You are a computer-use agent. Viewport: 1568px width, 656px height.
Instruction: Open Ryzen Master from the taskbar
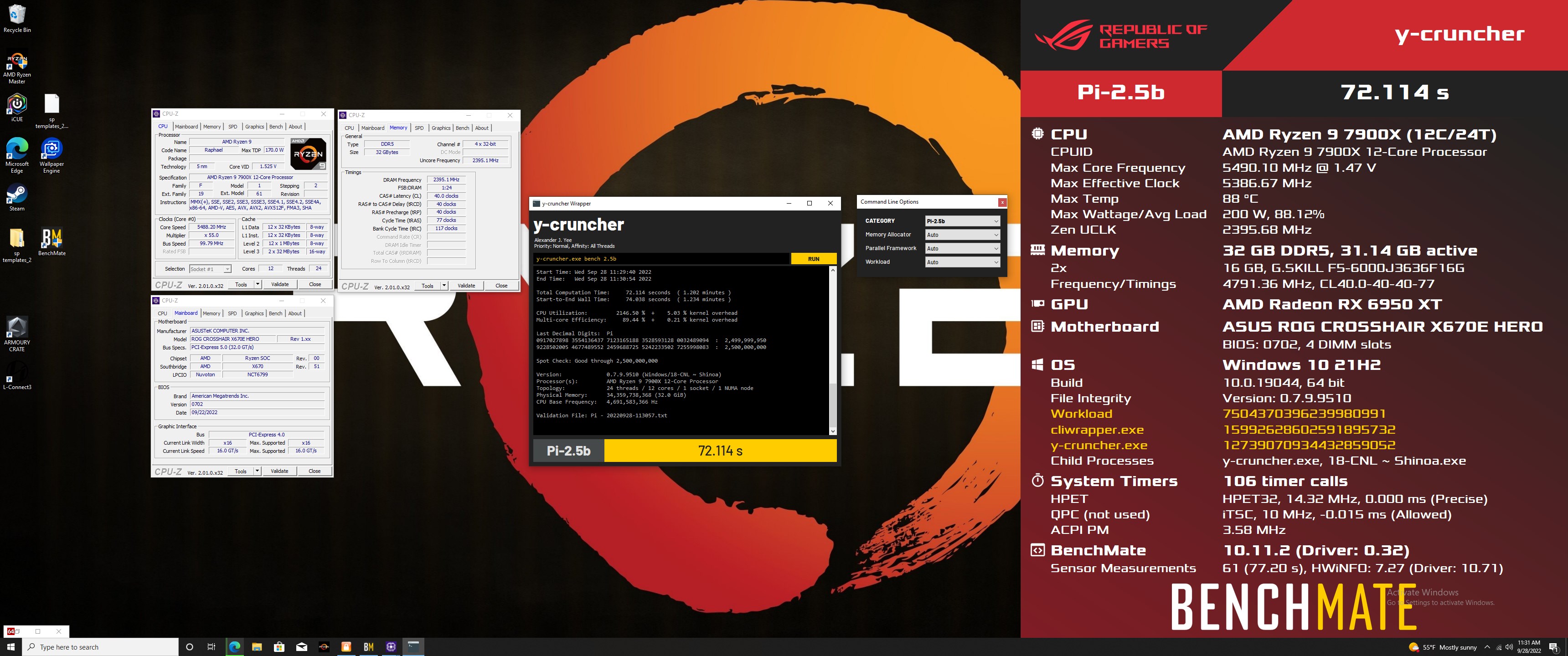pyautogui.click(x=324, y=647)
